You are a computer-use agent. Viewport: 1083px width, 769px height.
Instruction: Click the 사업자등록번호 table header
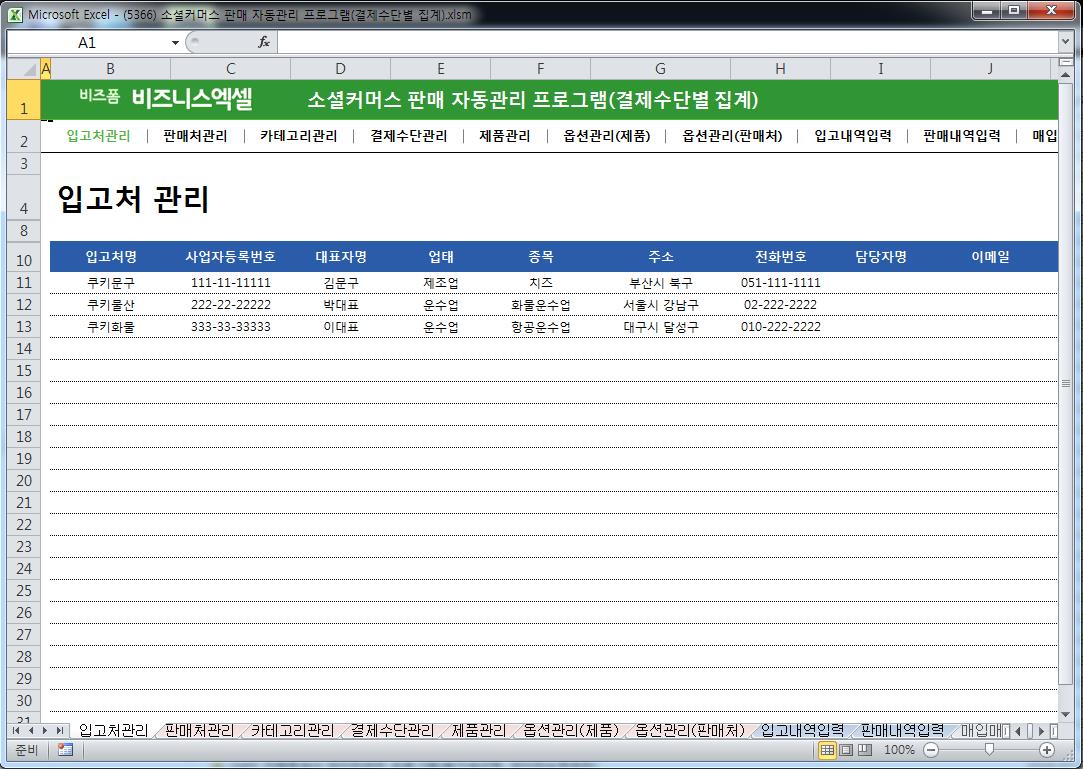pos(230,256)
